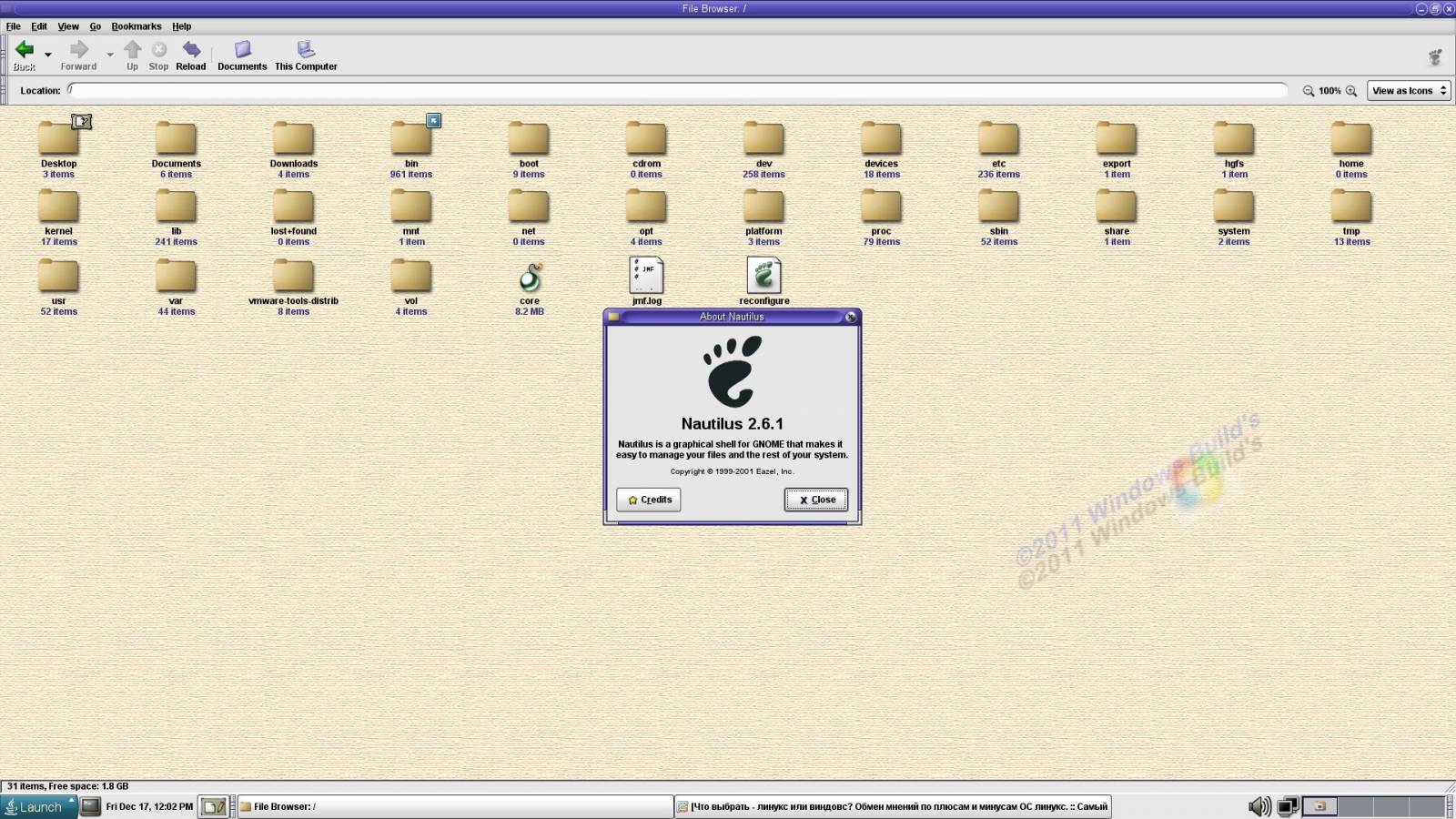Open the About Nautilus window menu icon

pyautogui.click(x=614, y=317)
